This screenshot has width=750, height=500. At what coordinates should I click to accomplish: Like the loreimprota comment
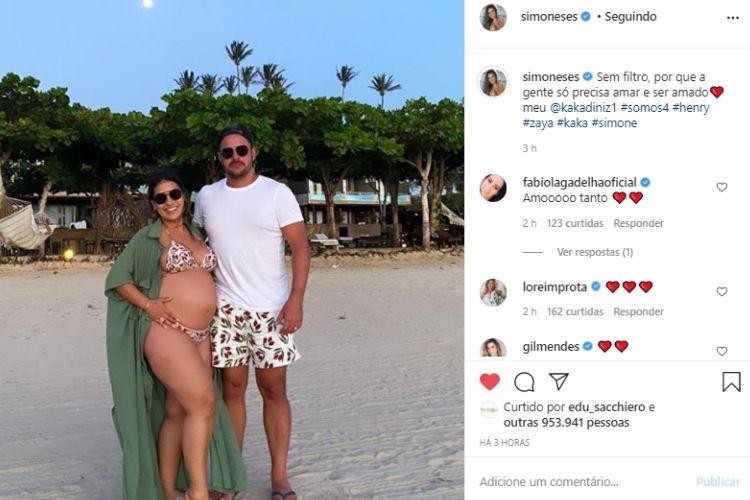pyautogui.click(x=722, y=291)
